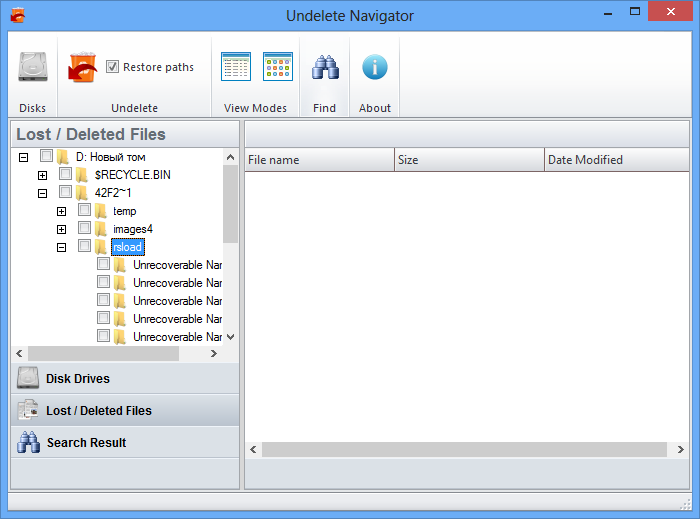Select the third Unrecoverable Name folder

pyautogui.click(x=177, y=301)
